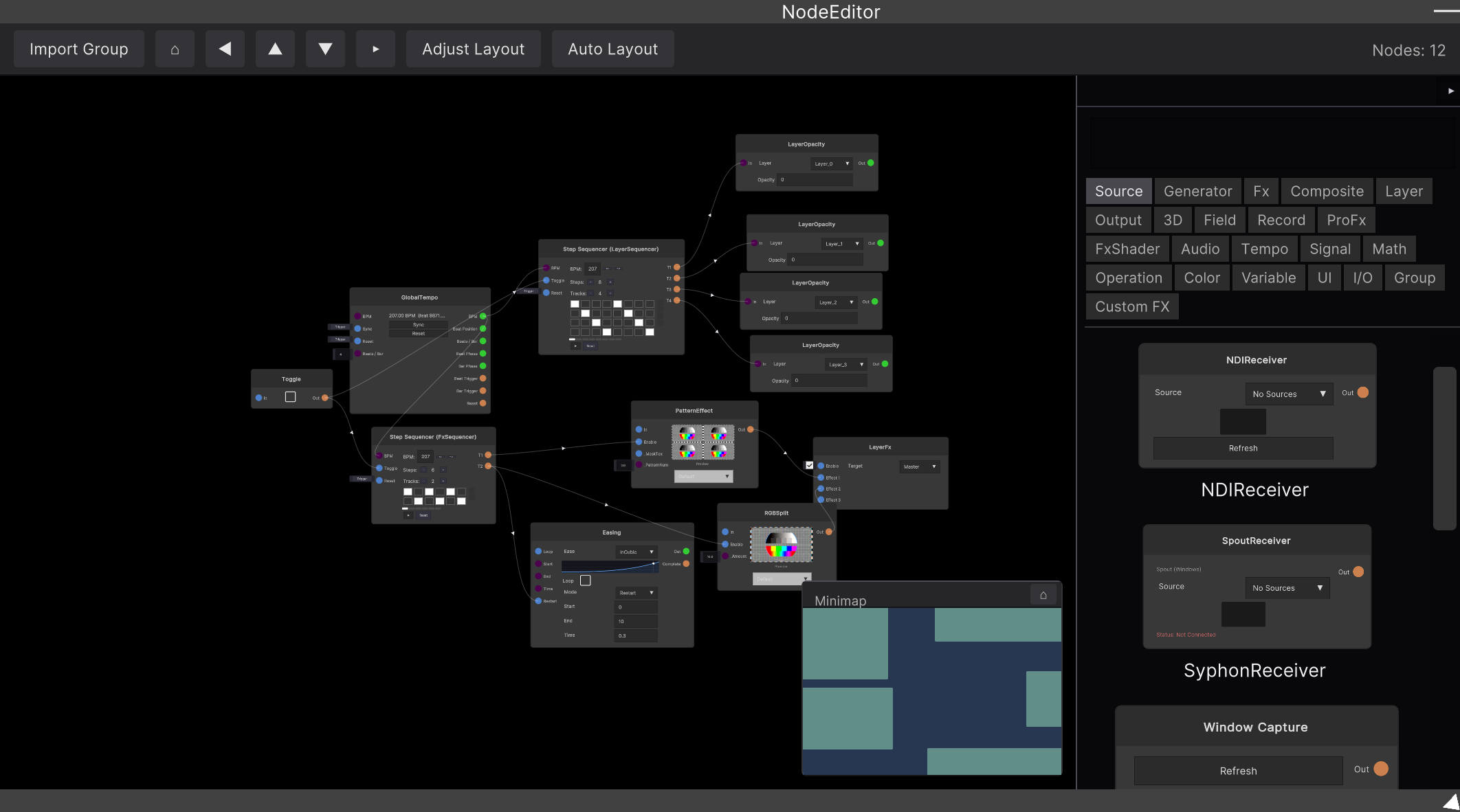Click the Layer_0 LayerOpacity Out port
Screen dimensions: 1460x812
[x=871, y=163]
